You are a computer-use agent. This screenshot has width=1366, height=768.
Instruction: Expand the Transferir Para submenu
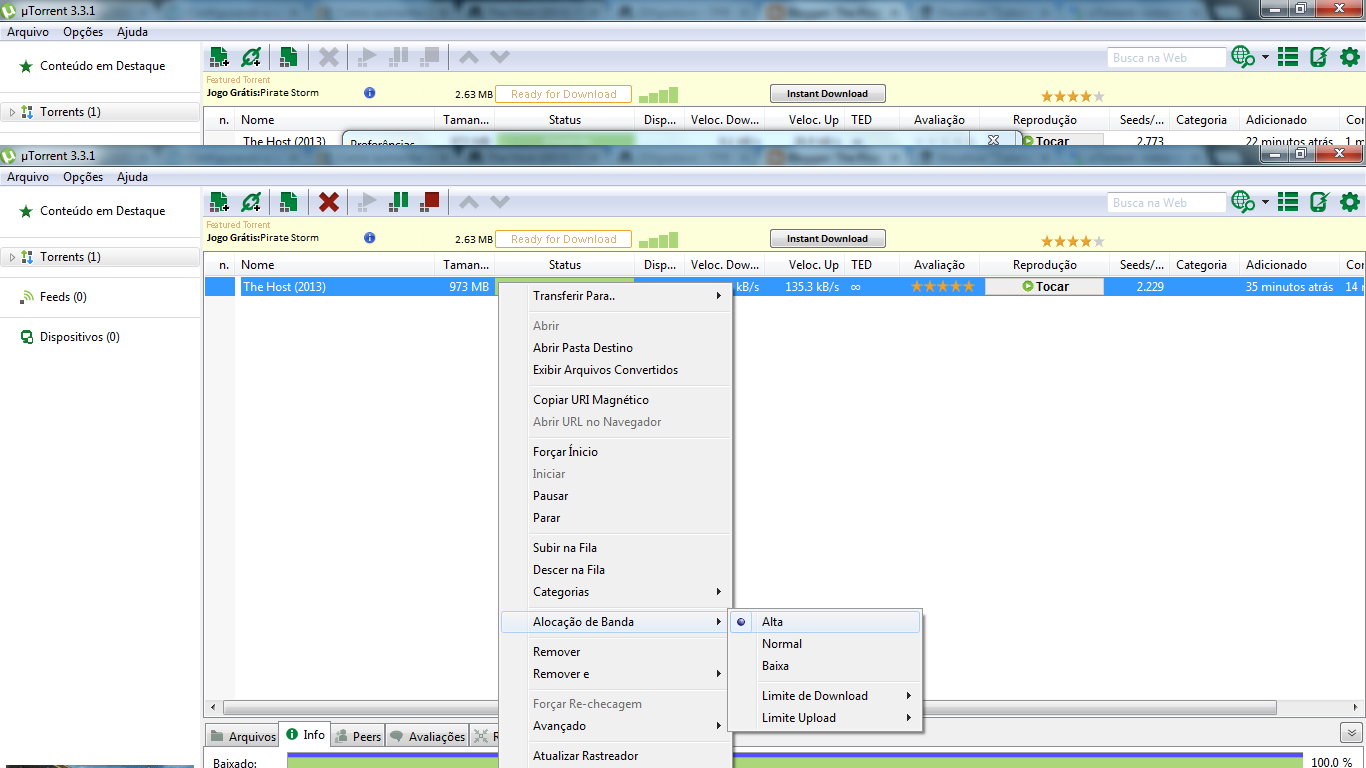click(615, 296)
